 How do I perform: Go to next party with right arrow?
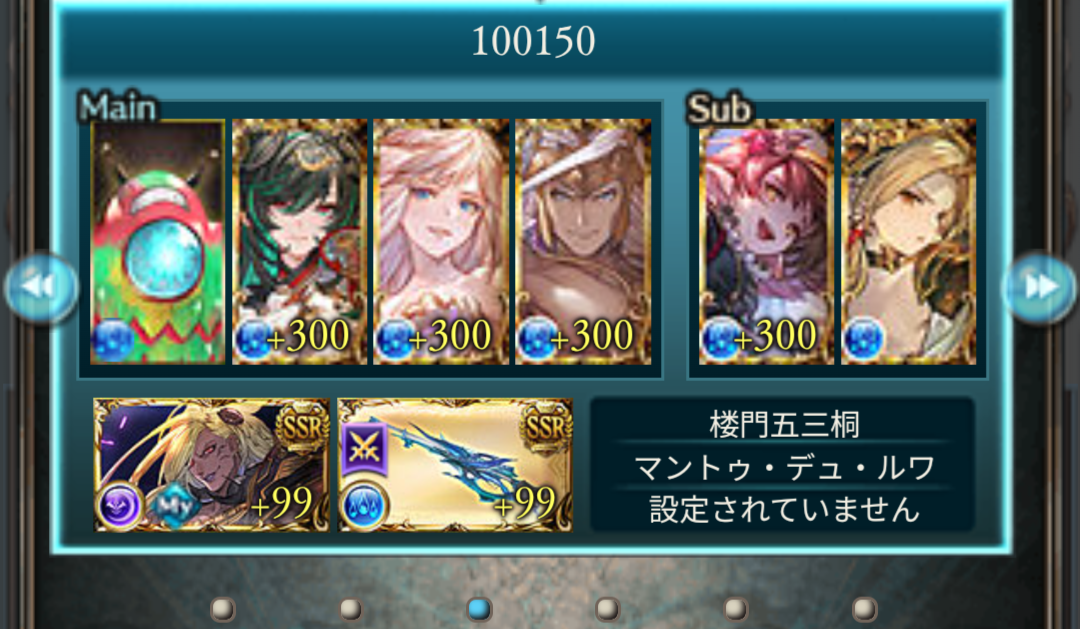click(1039, 287)
